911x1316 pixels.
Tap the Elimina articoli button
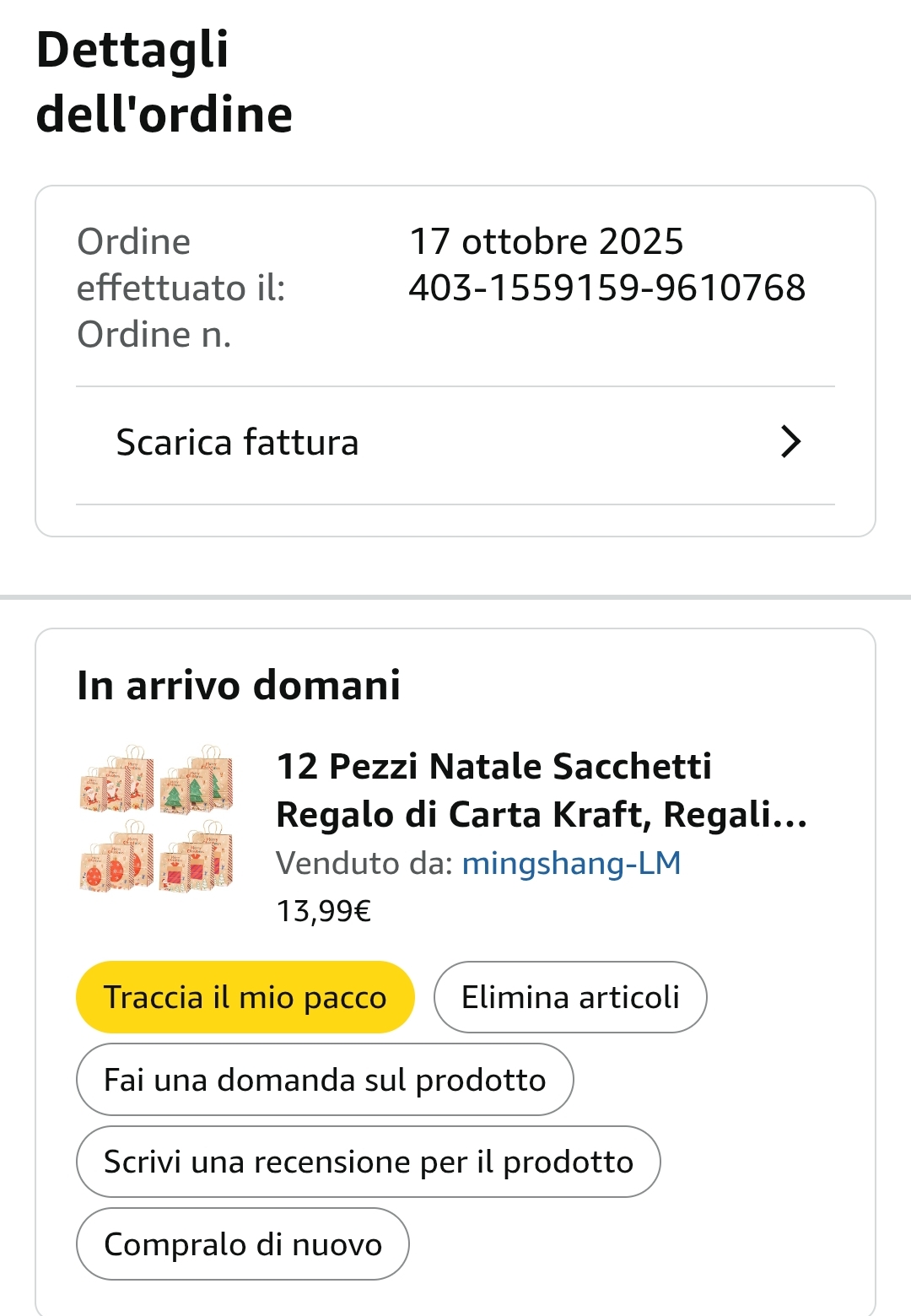570,997
